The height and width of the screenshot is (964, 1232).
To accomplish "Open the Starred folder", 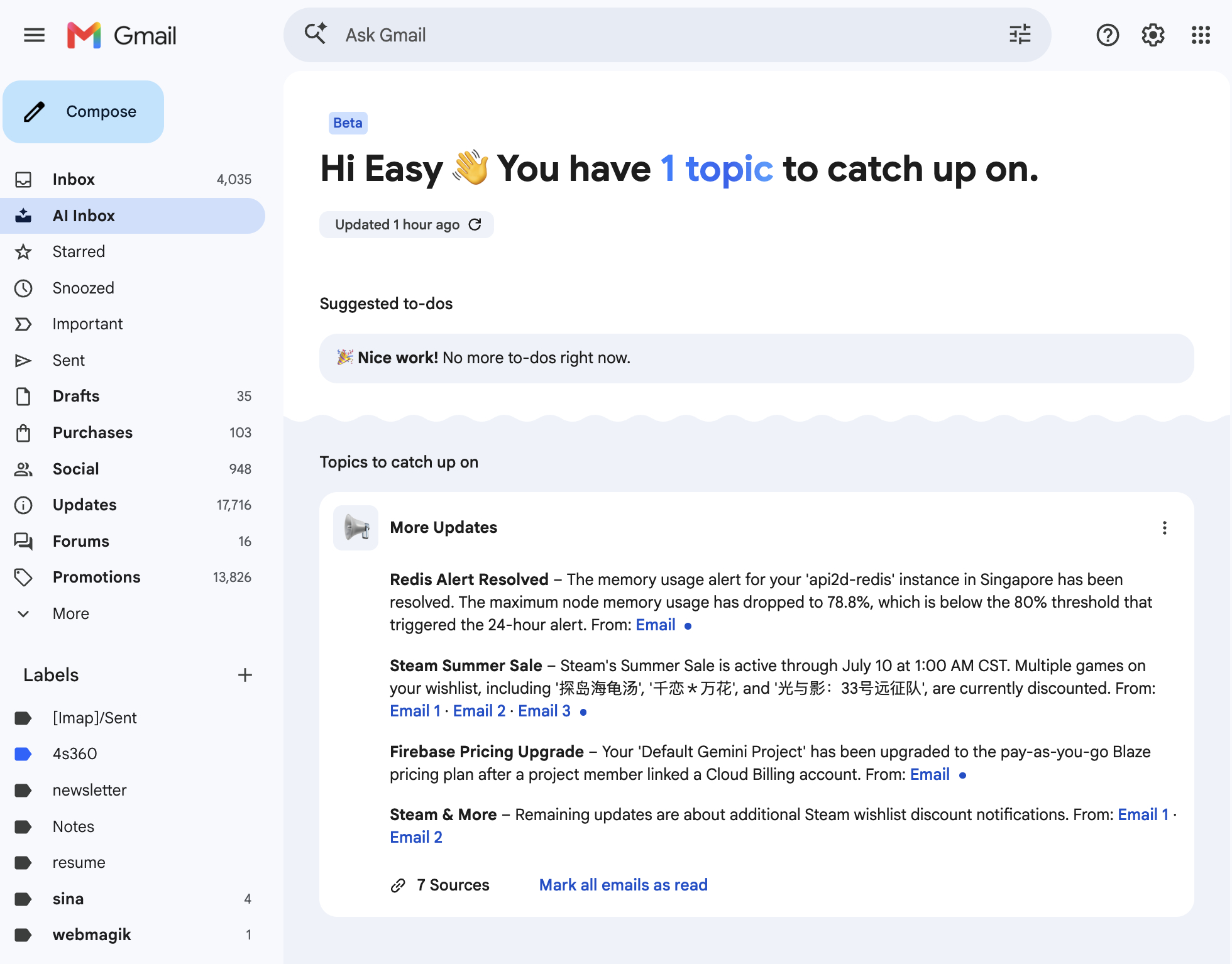I will pyautogui.click(x=132, y=251).
